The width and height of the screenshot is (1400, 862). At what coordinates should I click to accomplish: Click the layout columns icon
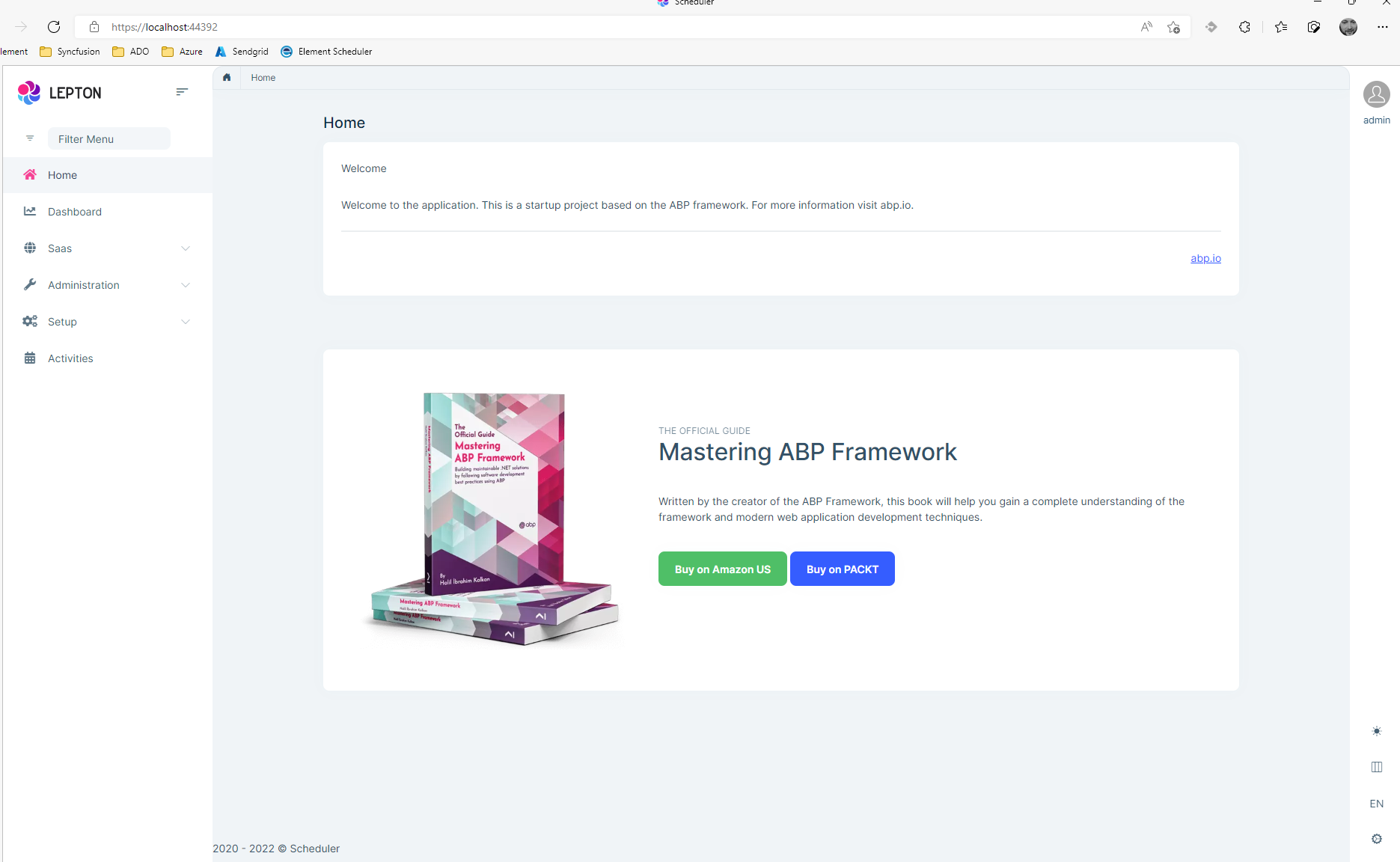[x=1376, y=767]
